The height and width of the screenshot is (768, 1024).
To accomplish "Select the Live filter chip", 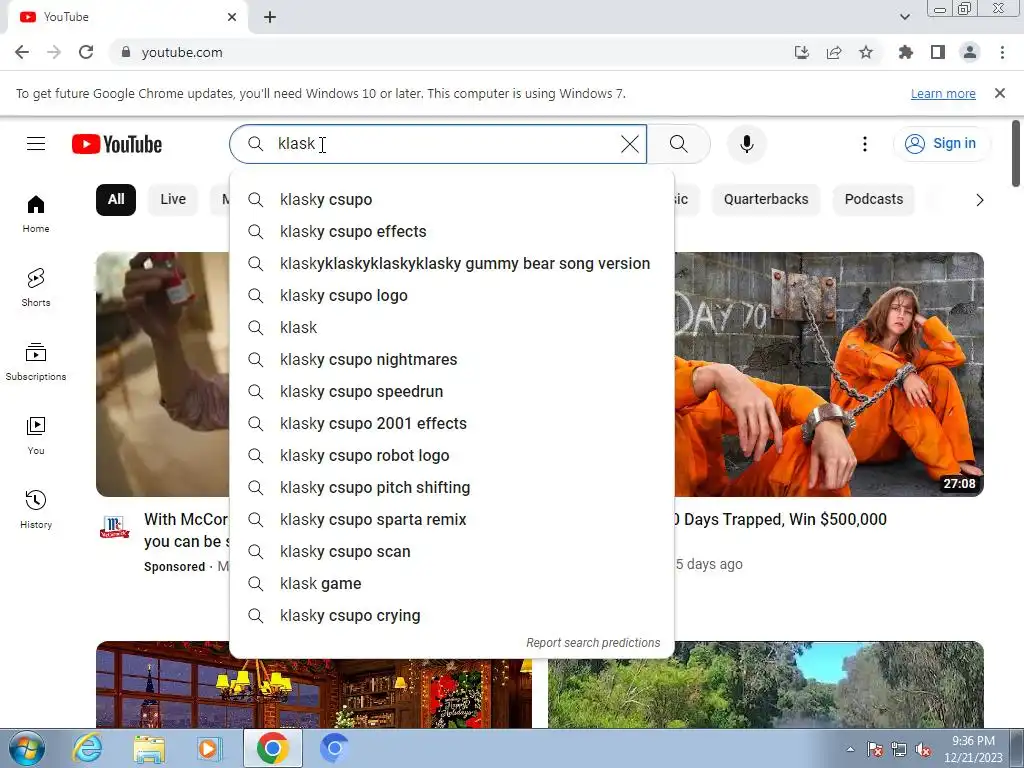I will [x=173, y=199].
